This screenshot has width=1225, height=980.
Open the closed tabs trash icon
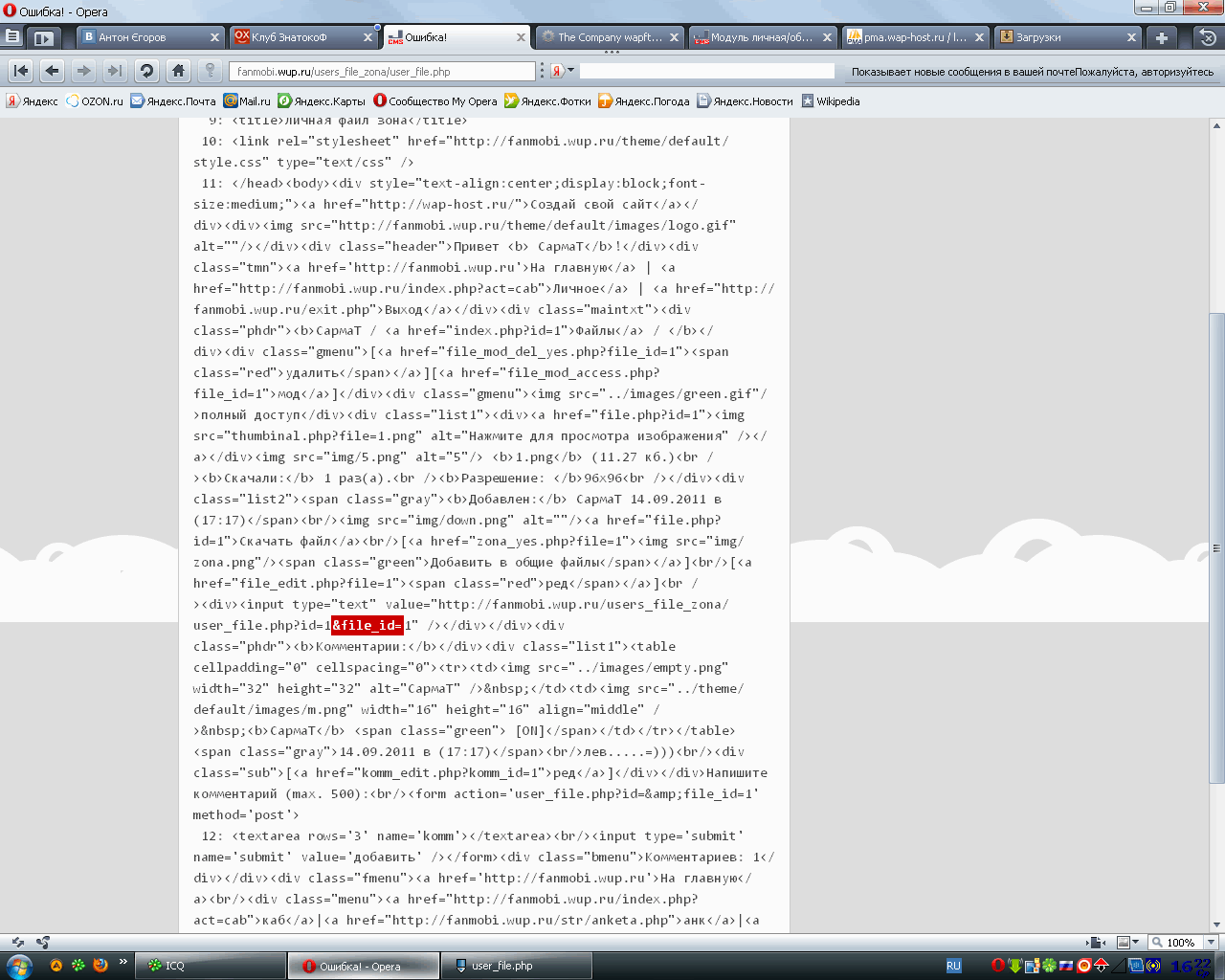1208,38
